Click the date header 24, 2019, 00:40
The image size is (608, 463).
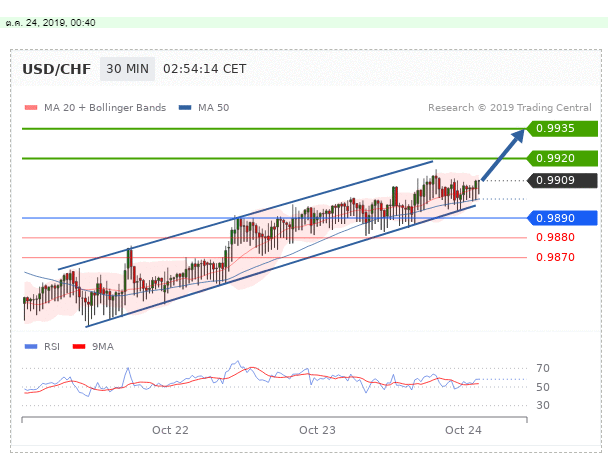(50, 22)
